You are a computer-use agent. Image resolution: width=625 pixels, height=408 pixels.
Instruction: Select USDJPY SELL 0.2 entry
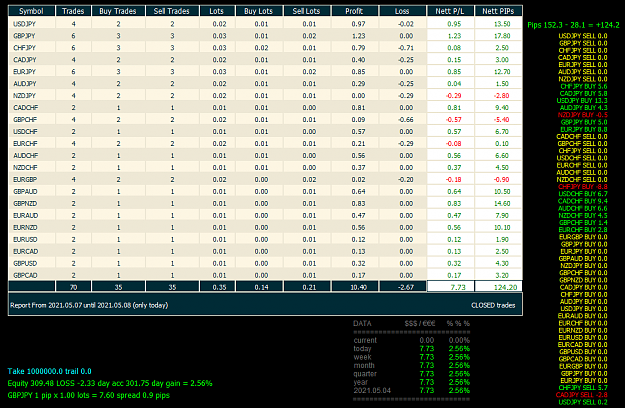(583, 402)
